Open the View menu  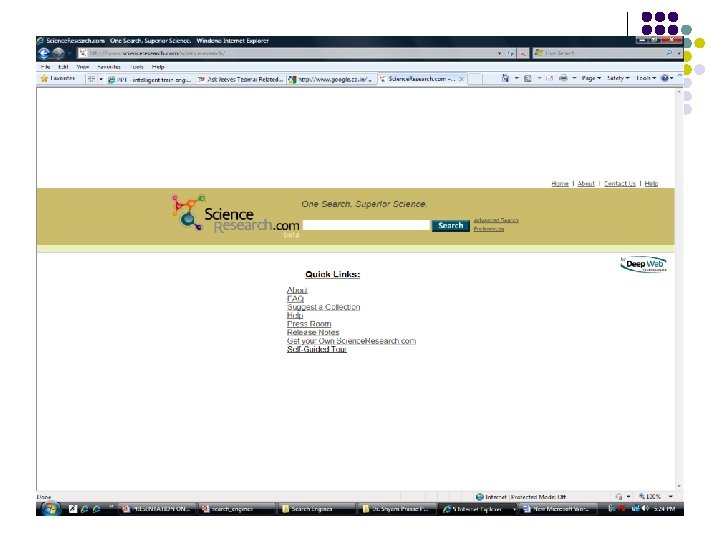(83, 67)
